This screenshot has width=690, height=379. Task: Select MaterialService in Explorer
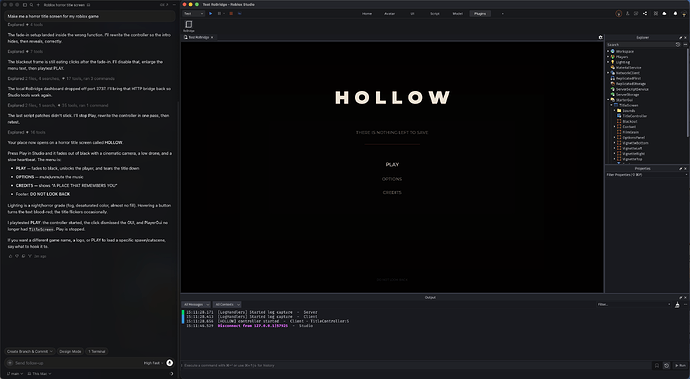(x=628, y=68)
